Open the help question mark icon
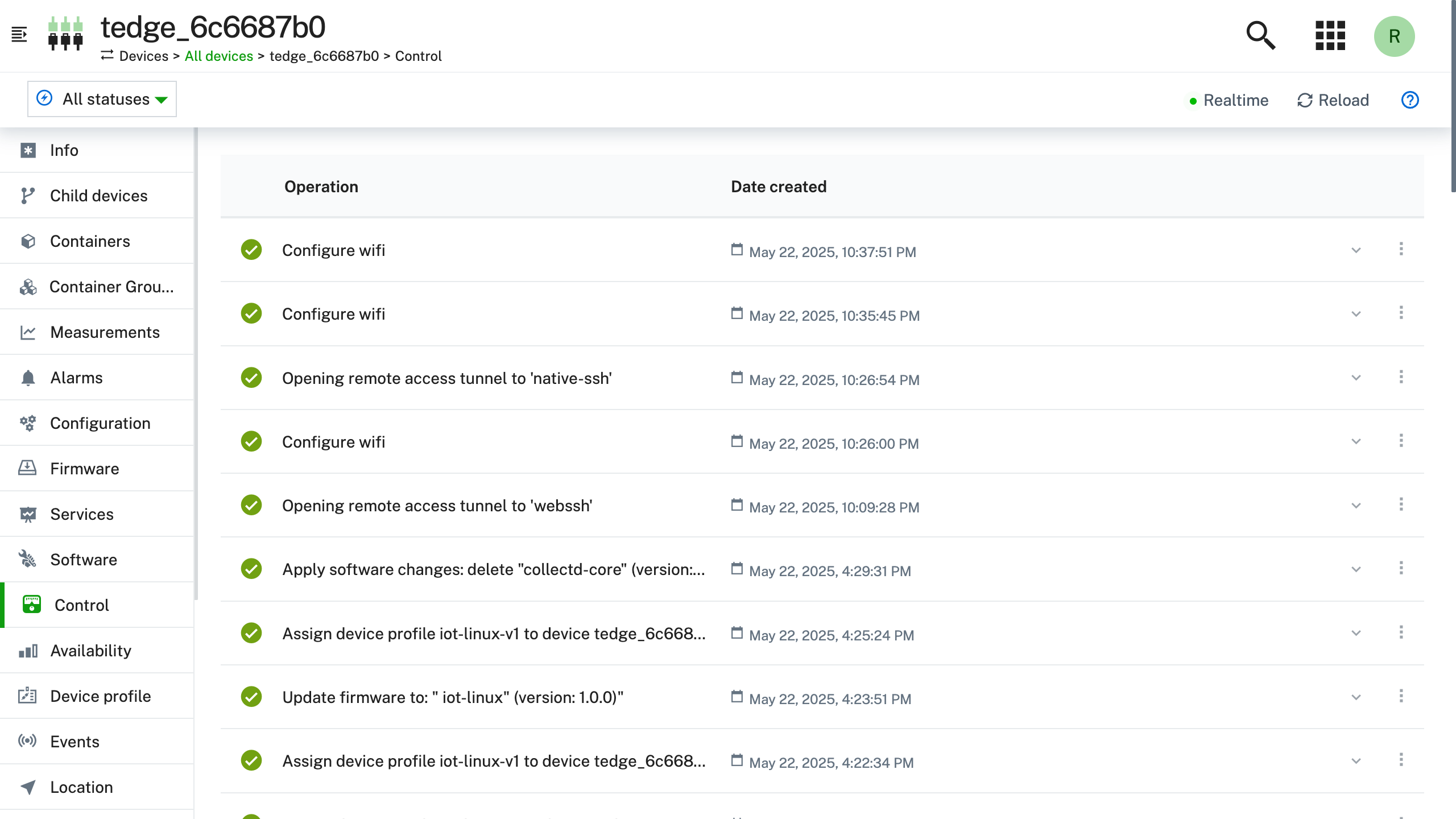Screen dimensions: 1456x819 (1410, 100)
